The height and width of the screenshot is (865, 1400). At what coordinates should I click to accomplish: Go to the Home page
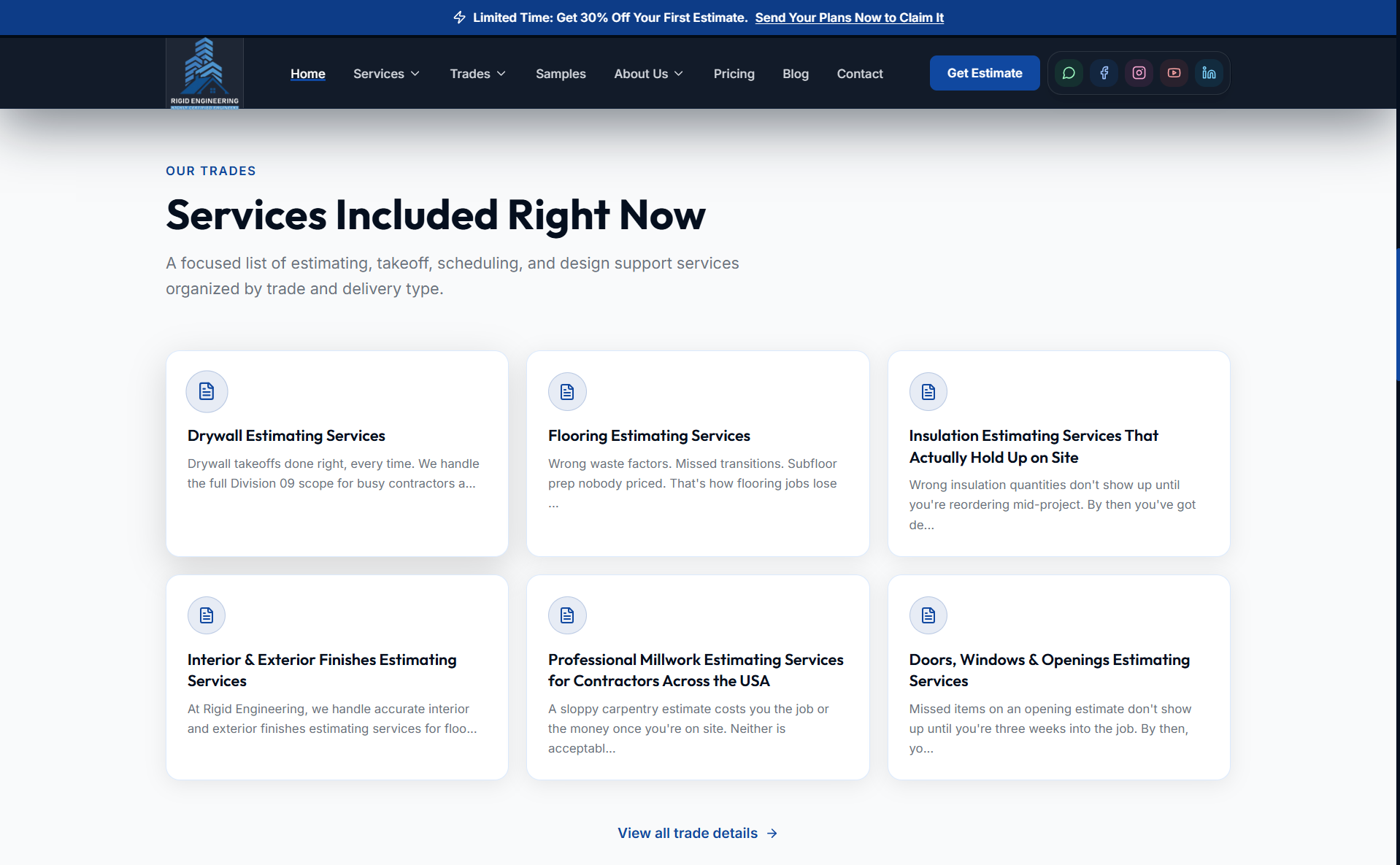pos(308,74)
